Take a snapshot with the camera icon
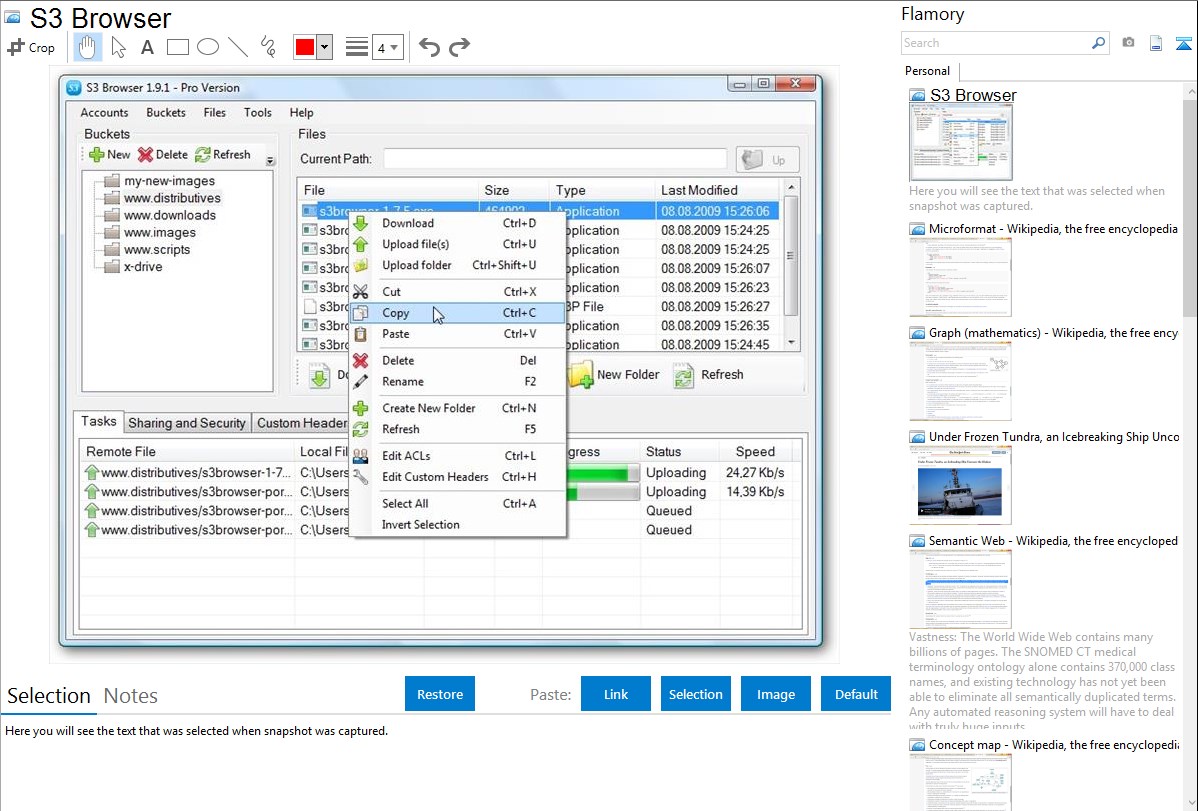1198x811 pixels. pos(1128,43)
